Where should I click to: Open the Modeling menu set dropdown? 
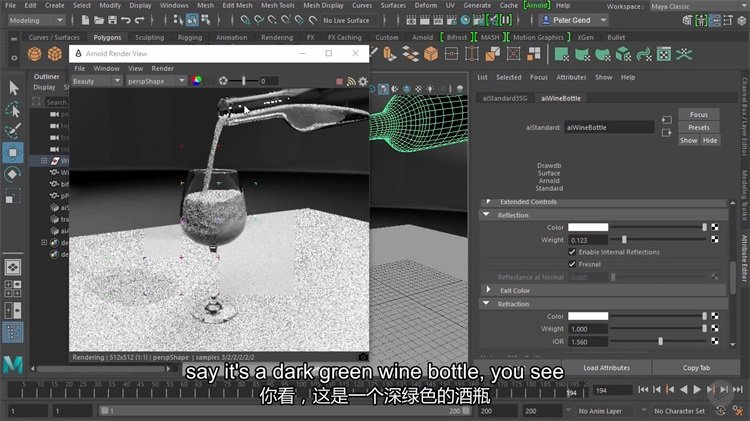(x=36, y=20)
